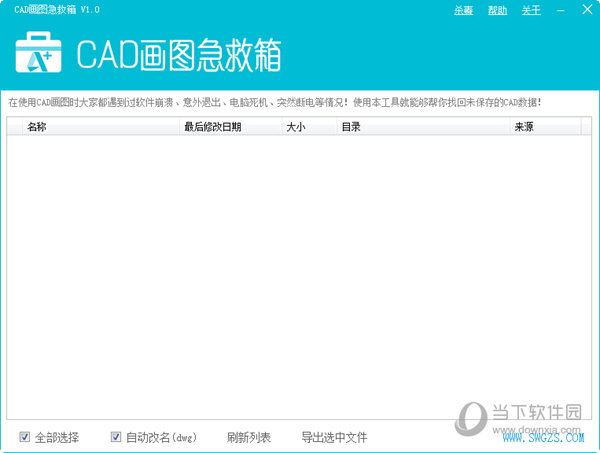This screenshot has height=453, width=600.
Task: Open the 帮助 help link
Action: [x=497, y=10]
